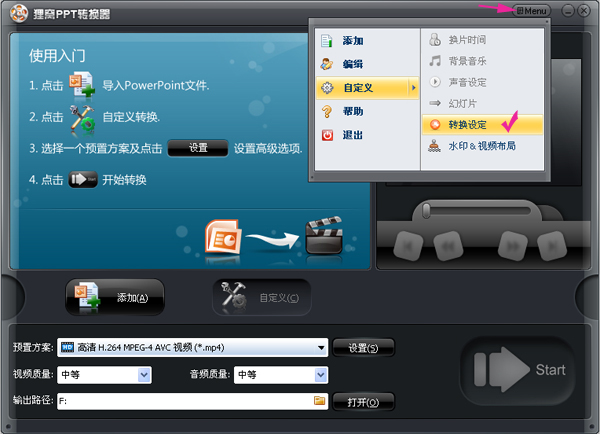The width and height of the screenshot is (600, 434).
Task: Click the skip-to-start playback button
Action: [x=408, y=246]
